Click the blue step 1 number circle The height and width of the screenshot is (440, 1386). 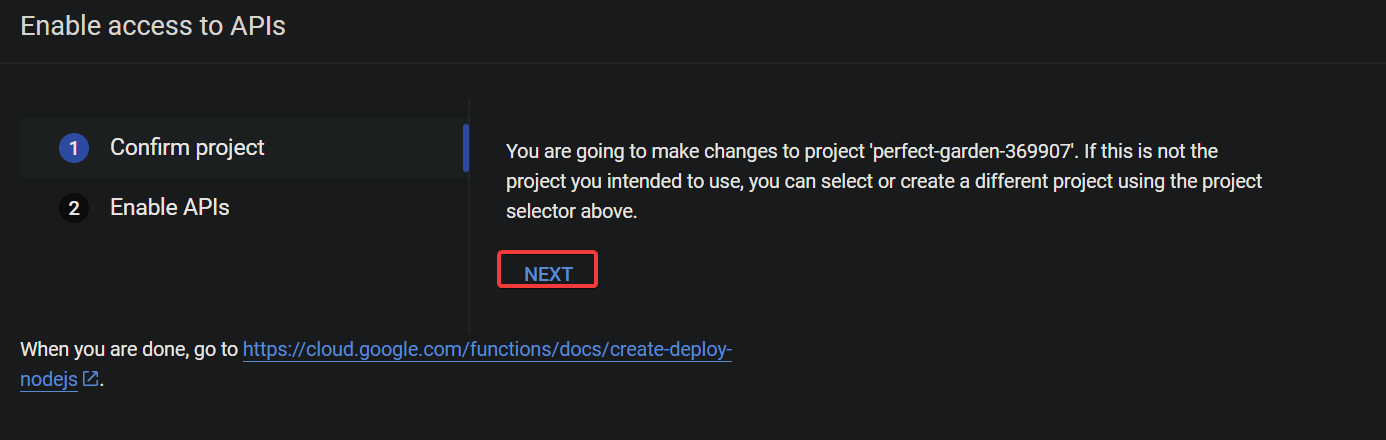pyautogui.click(x=74, y=148)
